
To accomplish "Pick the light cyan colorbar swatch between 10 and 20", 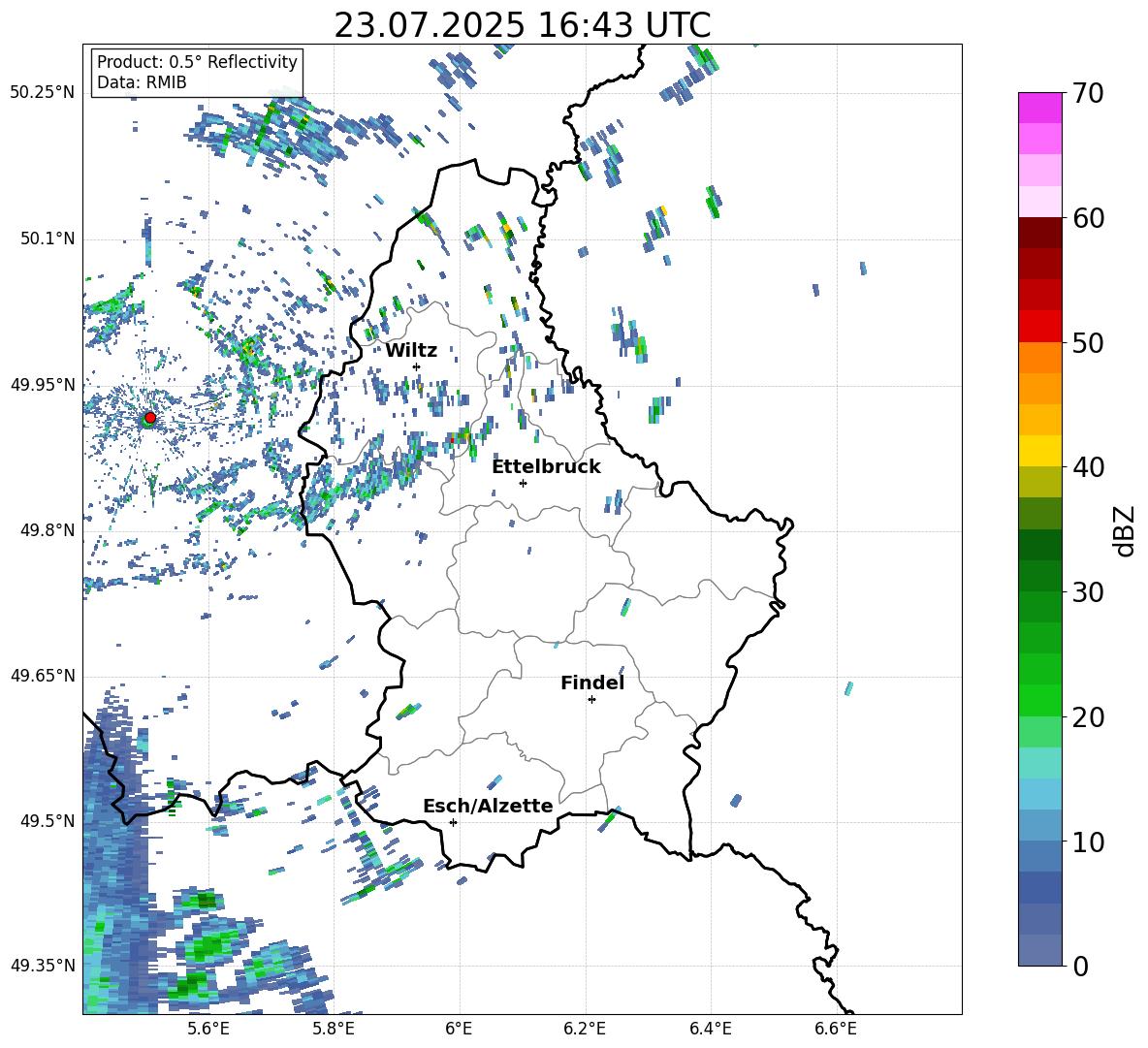I will coord(1039,763).
